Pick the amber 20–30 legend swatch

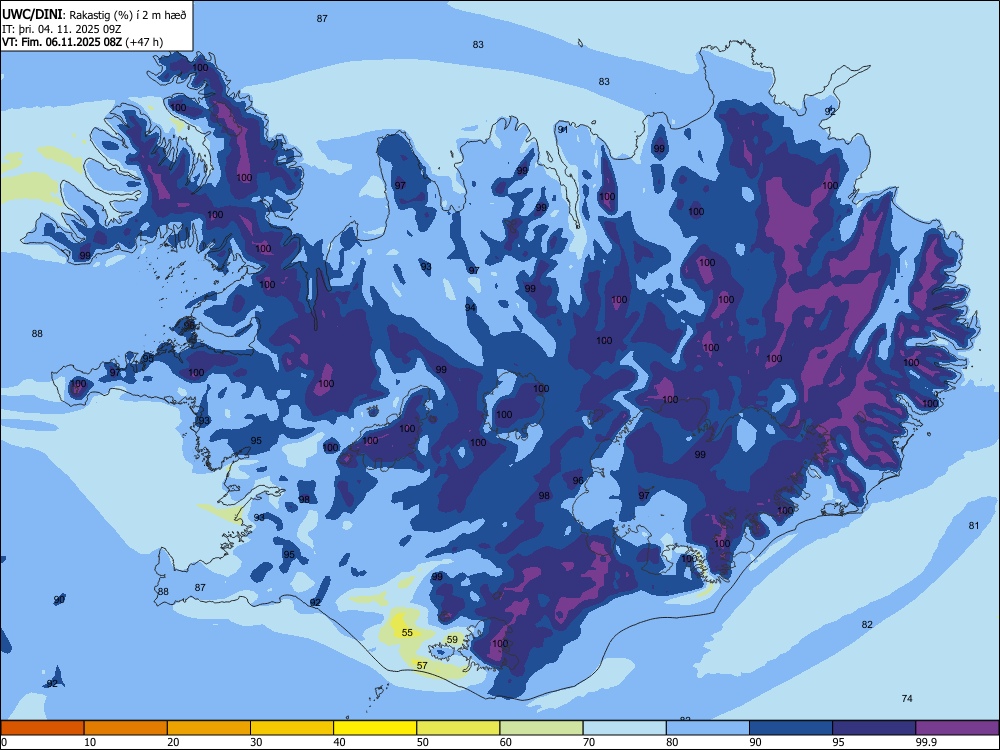[209, 728]
